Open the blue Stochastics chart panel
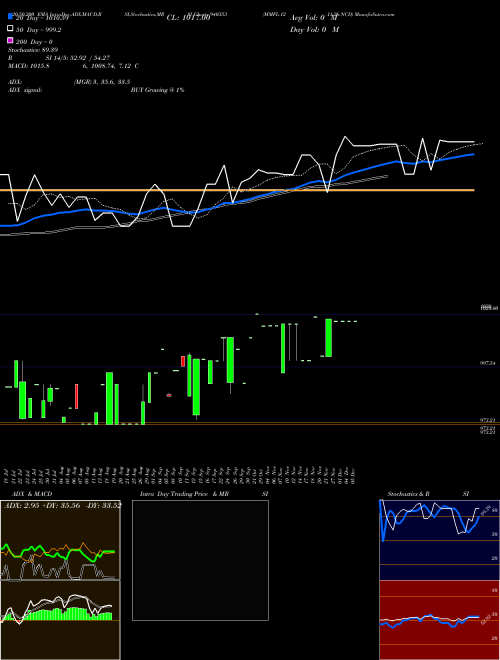Viewport: 500px width, 660px height. pos(439,540)
